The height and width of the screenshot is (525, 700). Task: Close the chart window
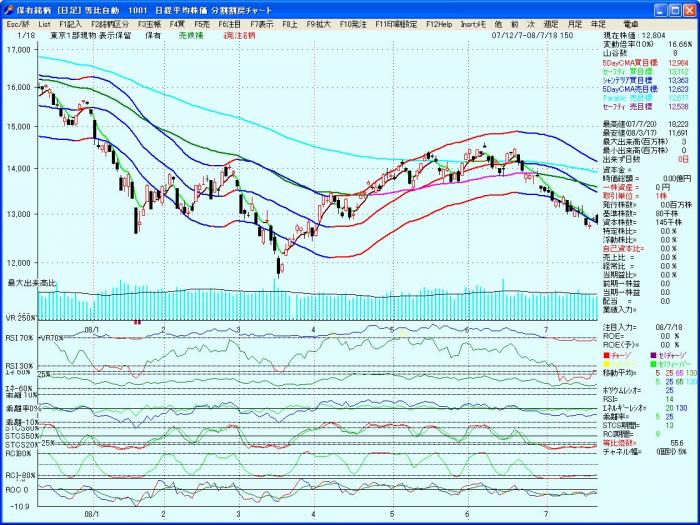pos(688,10)
